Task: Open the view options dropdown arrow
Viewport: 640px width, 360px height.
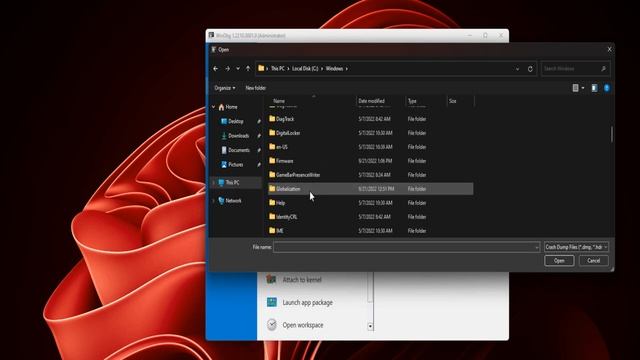Action: 583,88
